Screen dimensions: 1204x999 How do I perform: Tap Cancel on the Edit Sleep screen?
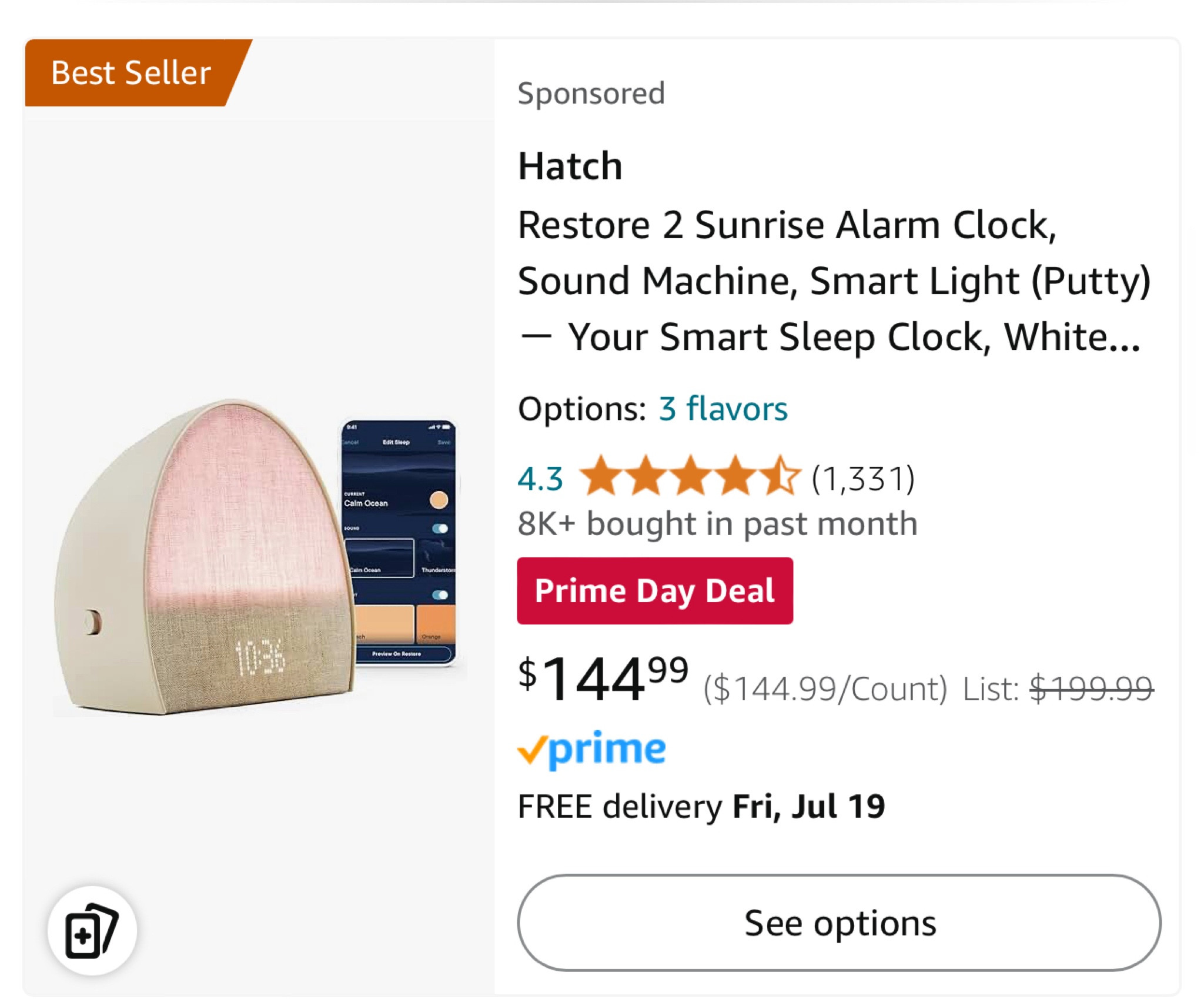(x=351, y=442)
